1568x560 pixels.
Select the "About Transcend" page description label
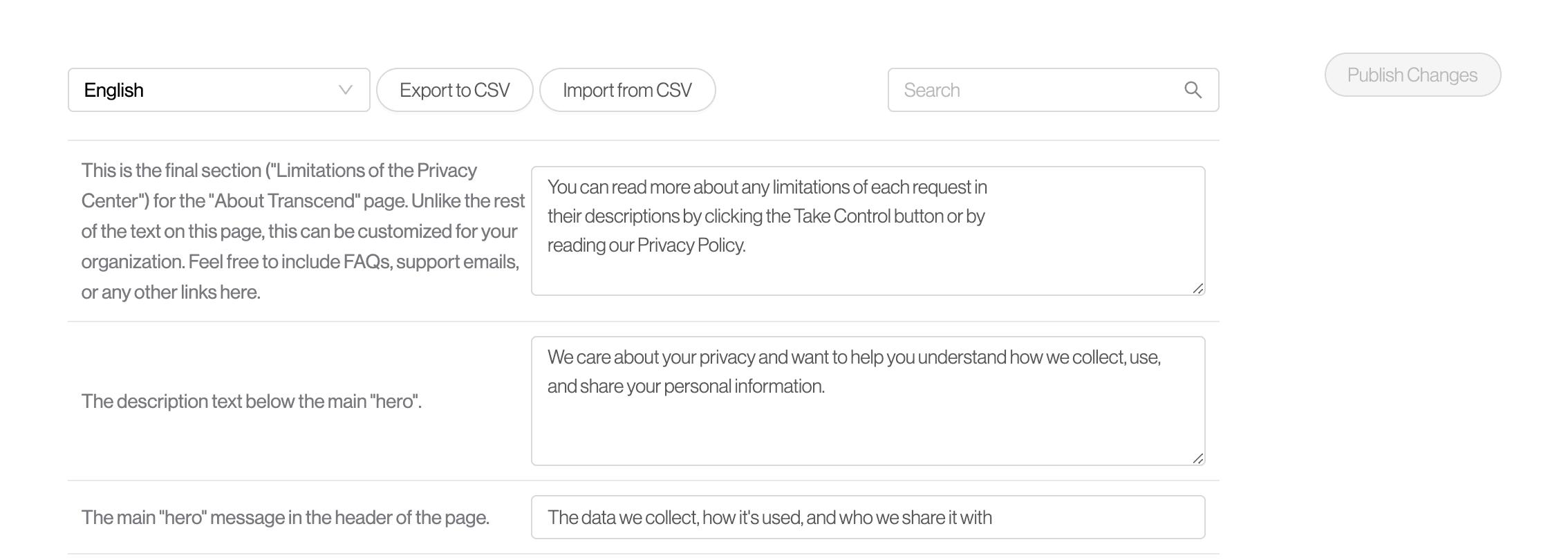[302, 231]
